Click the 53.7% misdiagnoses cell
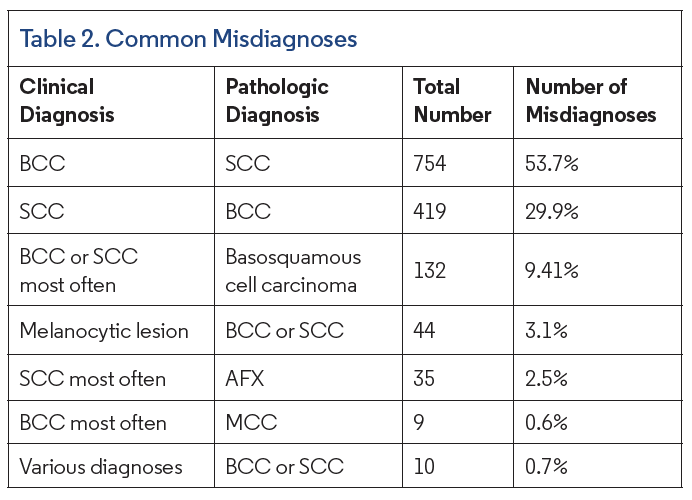This screenshot has width=692, height=500. 552,164
